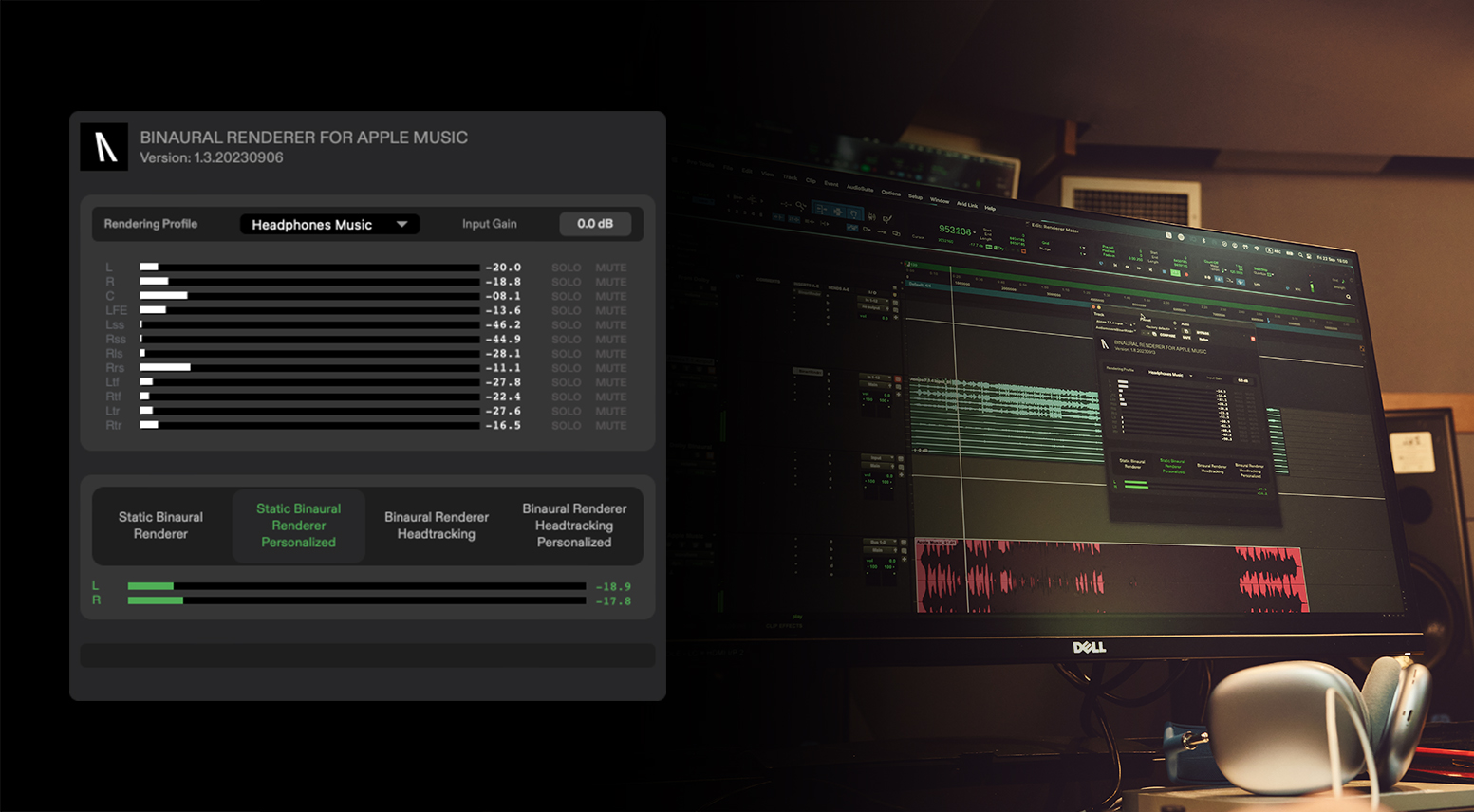Mute the C channel

click(611, 296)
